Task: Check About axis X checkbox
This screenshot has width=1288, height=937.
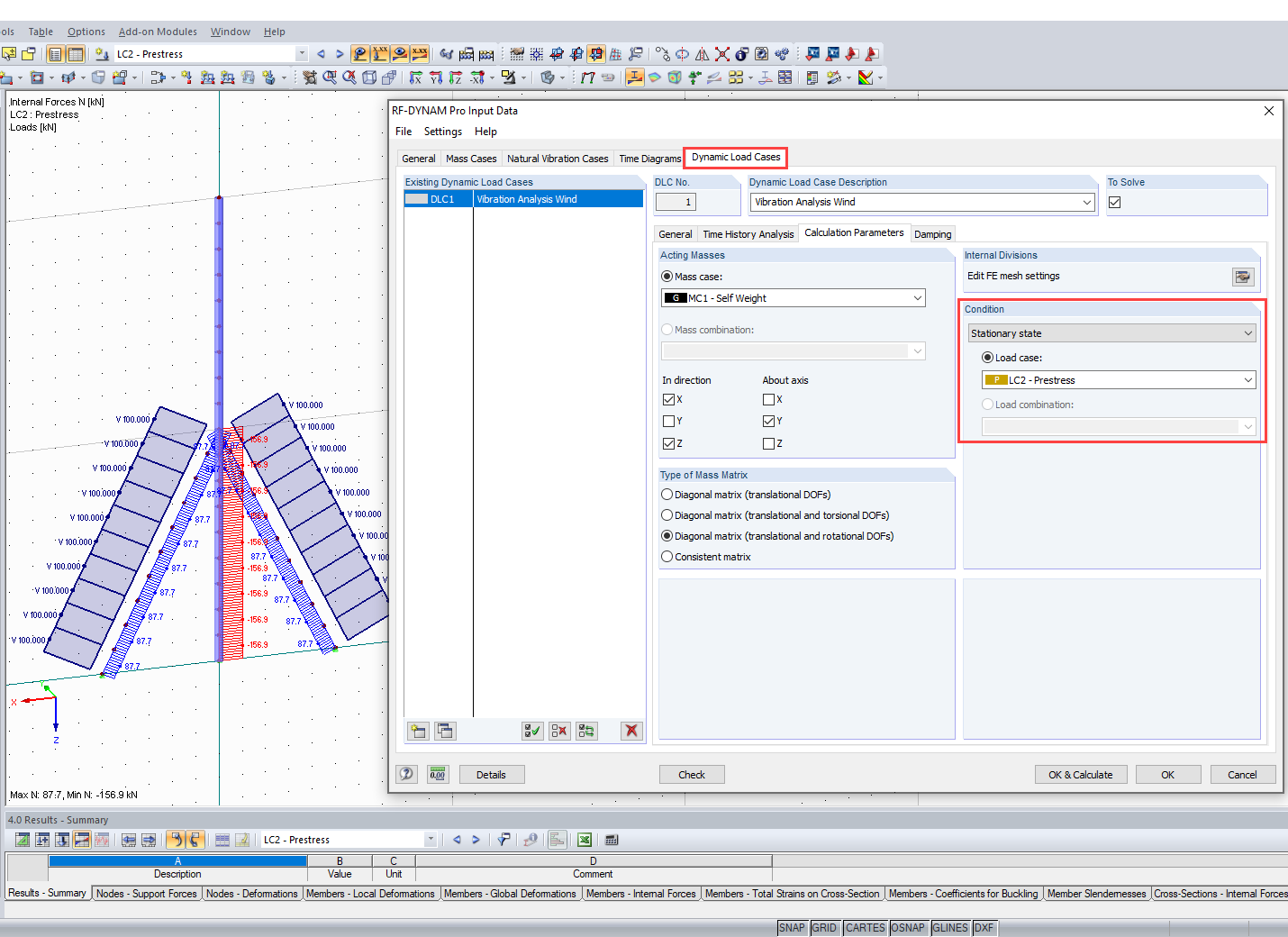Action: 768,399
